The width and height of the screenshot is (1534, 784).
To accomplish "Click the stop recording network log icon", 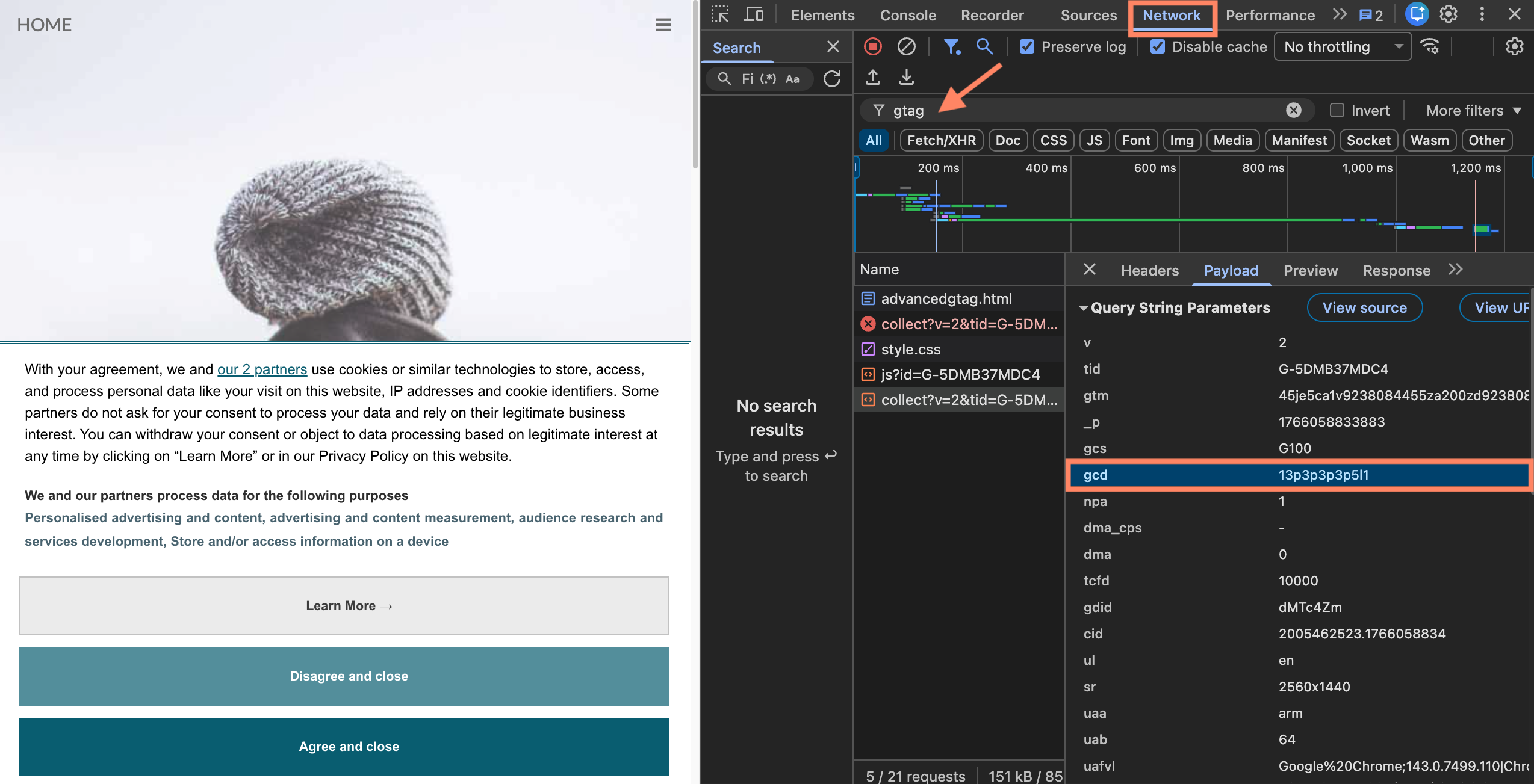I will pos(872,46).
